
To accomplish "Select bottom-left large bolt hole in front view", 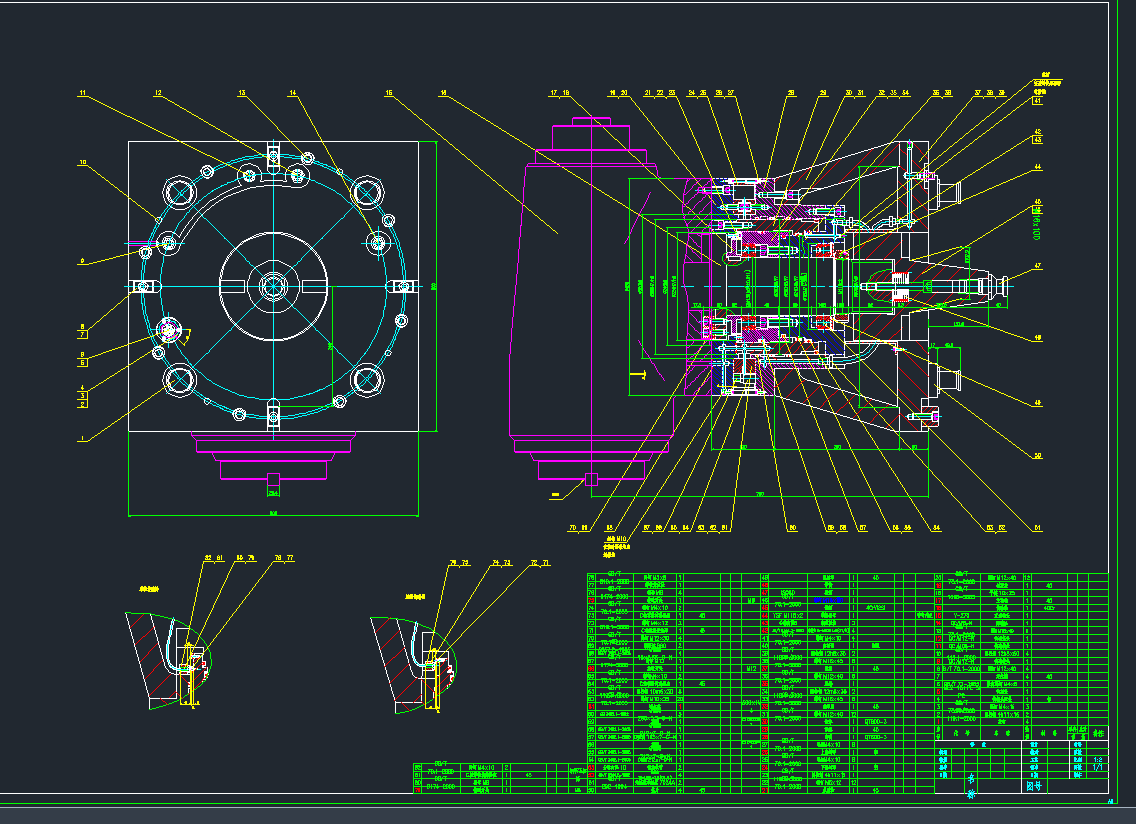I will [x=180, y=380].
